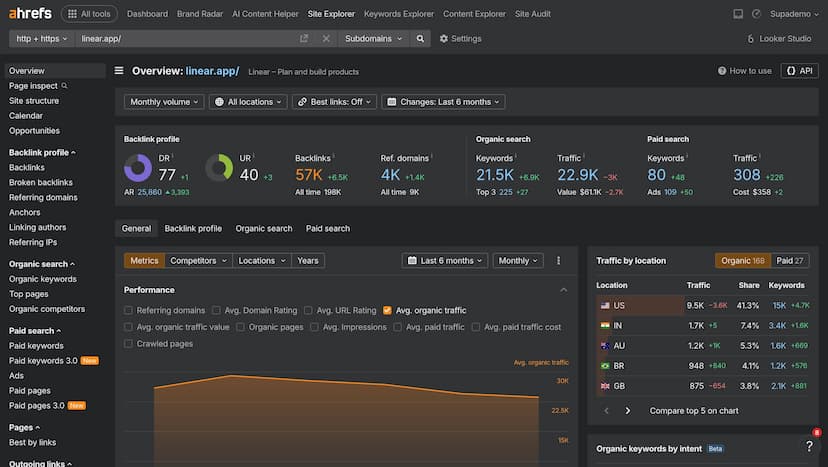Viewport: 828px width, 467px height.
Task: Open the linear.app/ overview title link
Action: (212, 71)
